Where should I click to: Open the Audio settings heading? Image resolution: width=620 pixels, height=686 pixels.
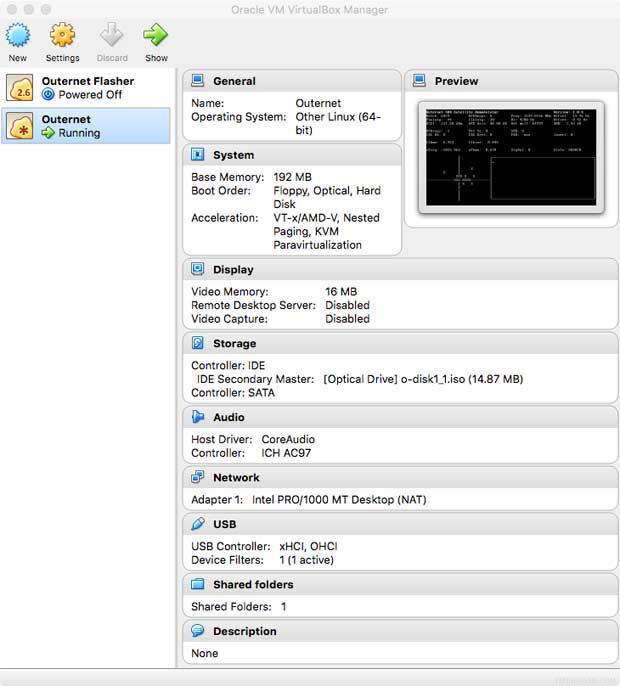click(x=229, y=417)
